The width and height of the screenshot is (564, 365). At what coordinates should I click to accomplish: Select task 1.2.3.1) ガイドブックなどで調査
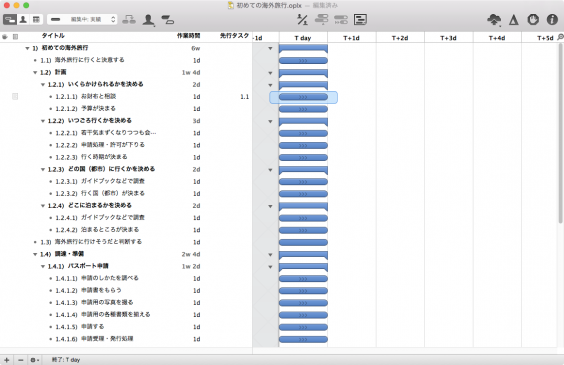pos(100,181)
